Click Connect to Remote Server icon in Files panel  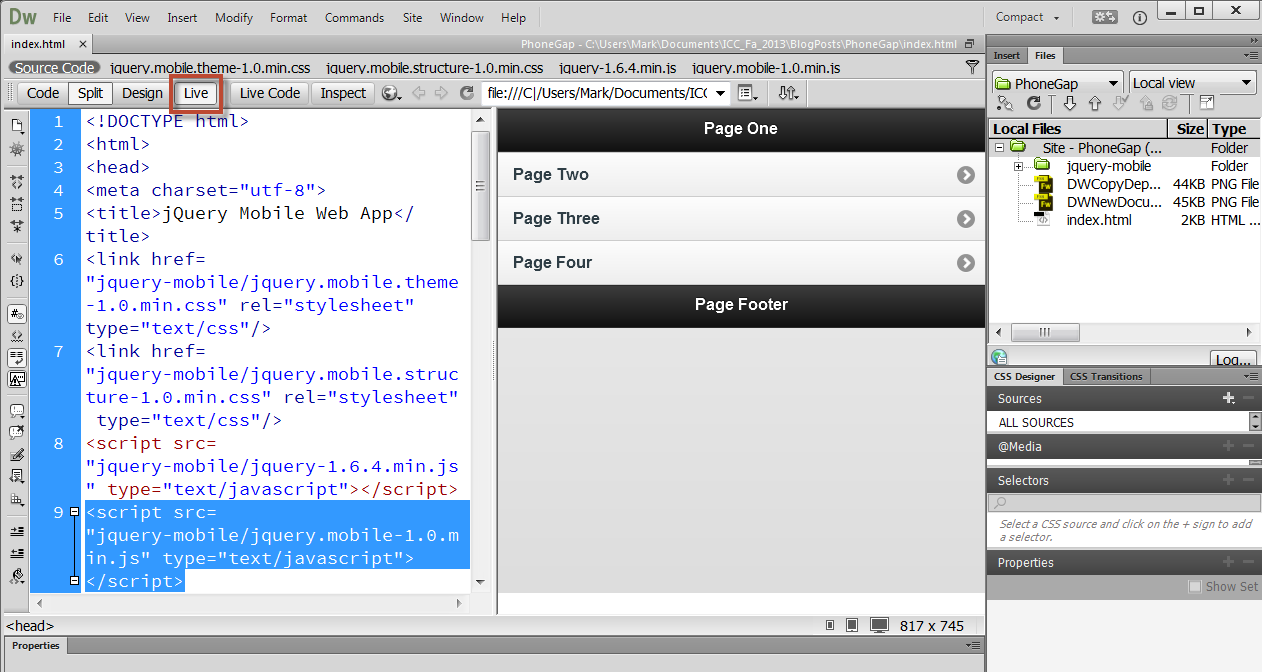1005,103
